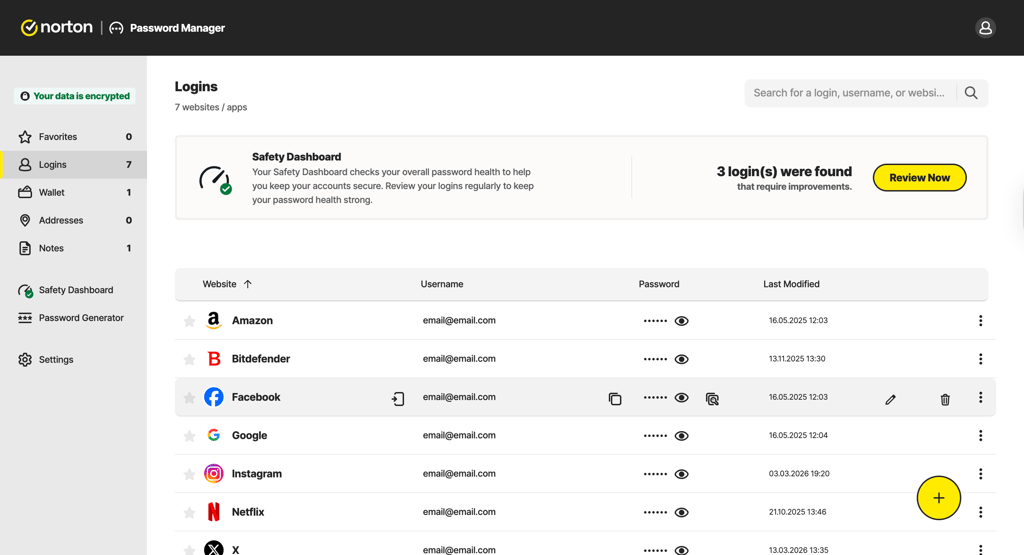Image resolution: width=1024 pixels, height=555 pixels.
Task: Open Favorites in the sidebar
Action: tap(74, 136)
